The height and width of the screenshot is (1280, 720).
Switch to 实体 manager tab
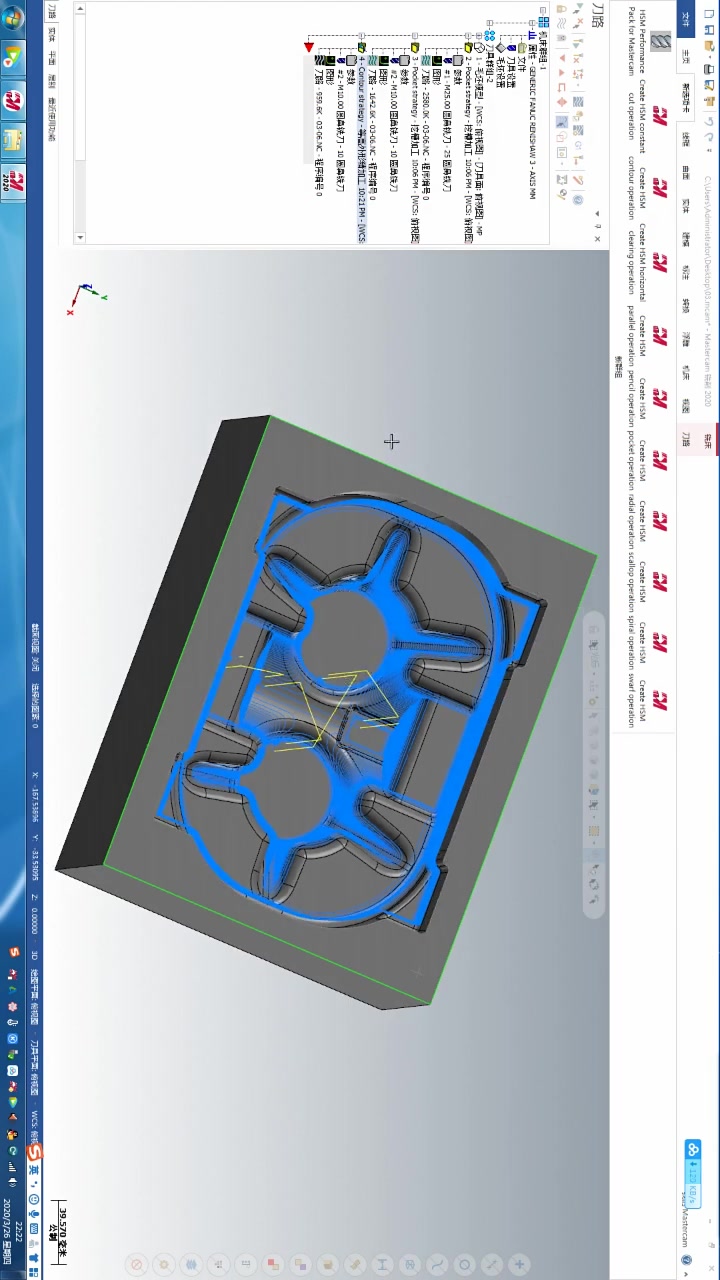(x=52, y=35)
